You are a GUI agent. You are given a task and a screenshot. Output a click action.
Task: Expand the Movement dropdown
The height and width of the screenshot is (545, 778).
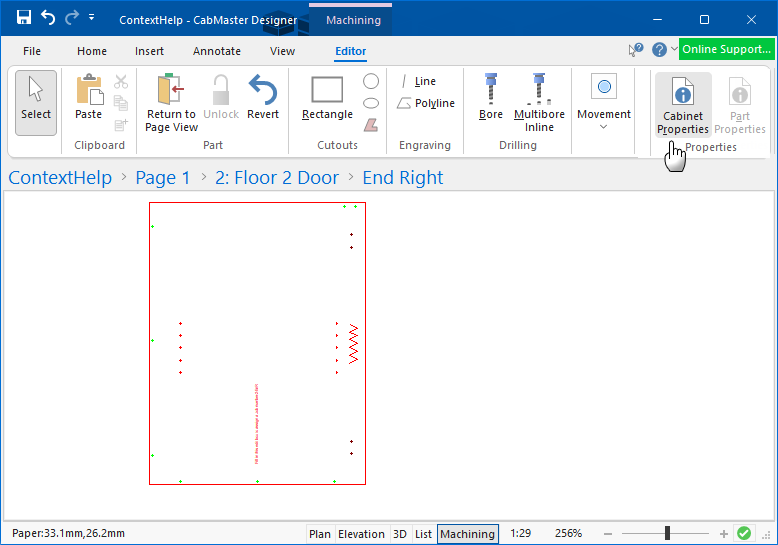(x=603, y=127)
